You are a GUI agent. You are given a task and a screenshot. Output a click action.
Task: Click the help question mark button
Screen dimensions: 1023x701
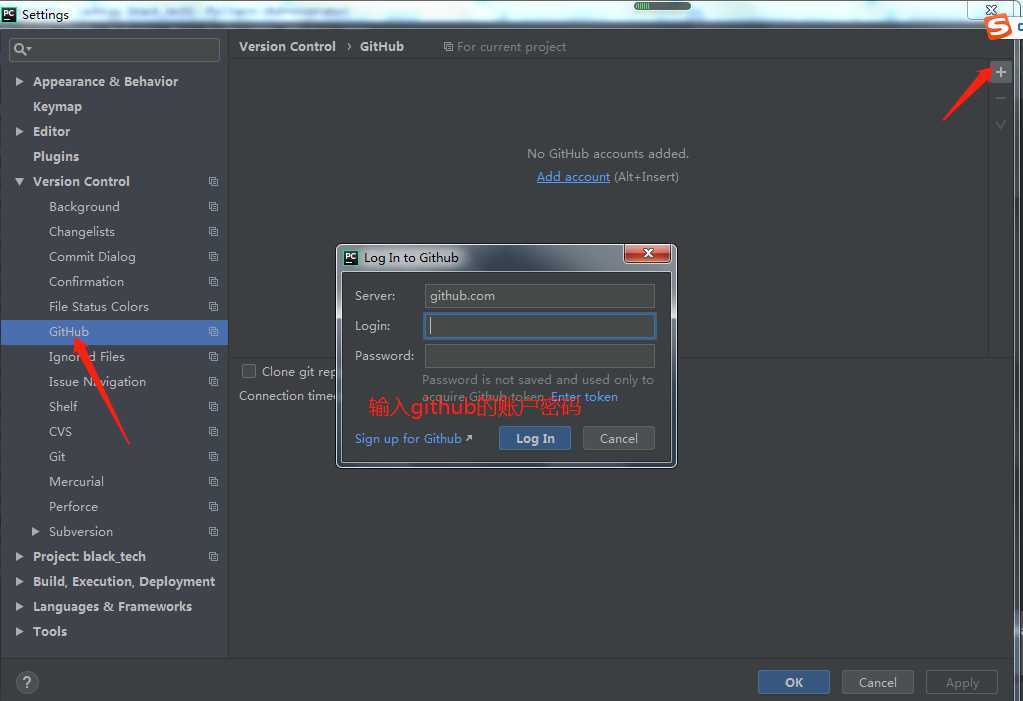click(27, 682)
